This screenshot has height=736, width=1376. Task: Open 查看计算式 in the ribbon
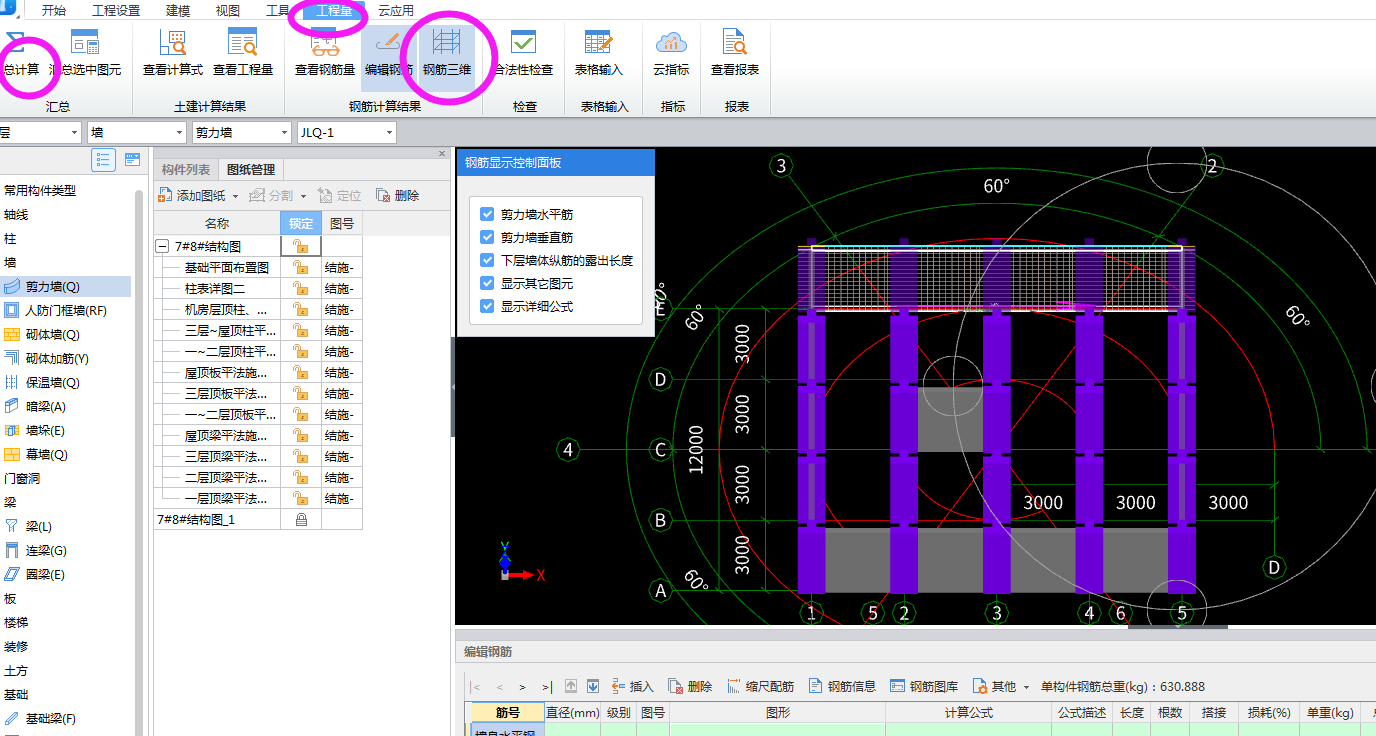click(x=173, y=52)
